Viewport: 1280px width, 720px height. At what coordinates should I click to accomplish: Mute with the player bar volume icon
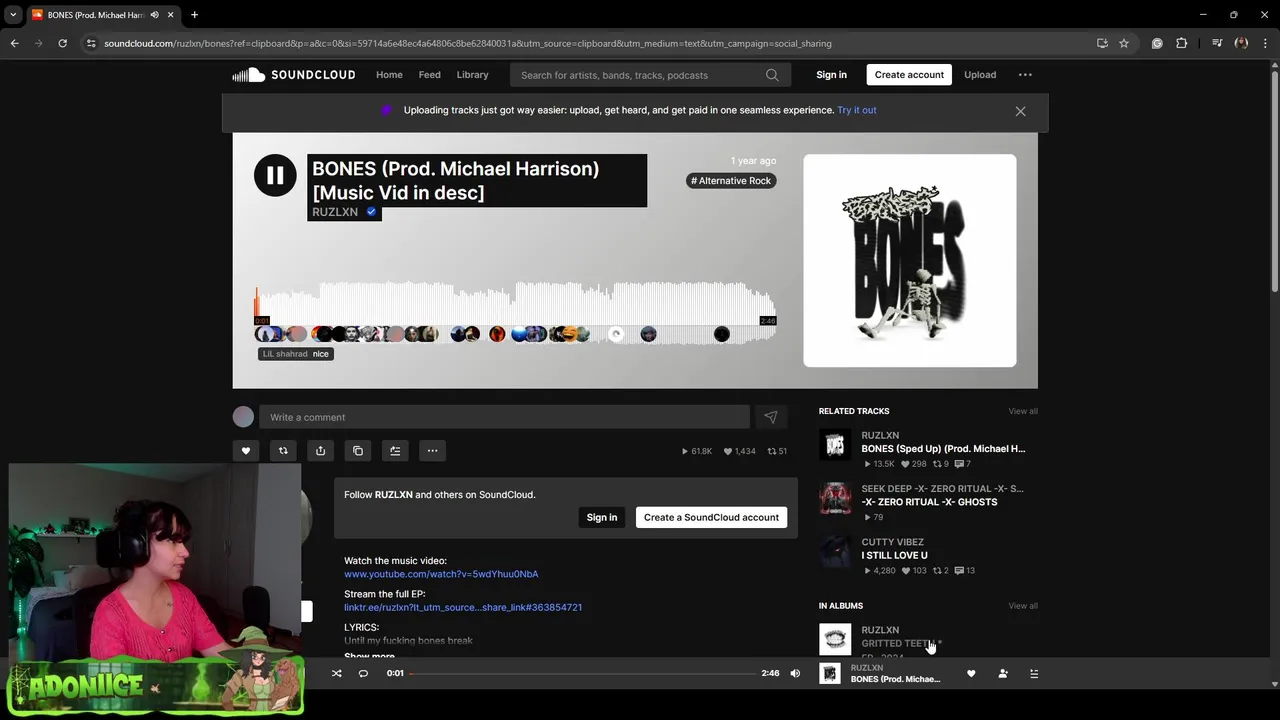click(795, 674)
